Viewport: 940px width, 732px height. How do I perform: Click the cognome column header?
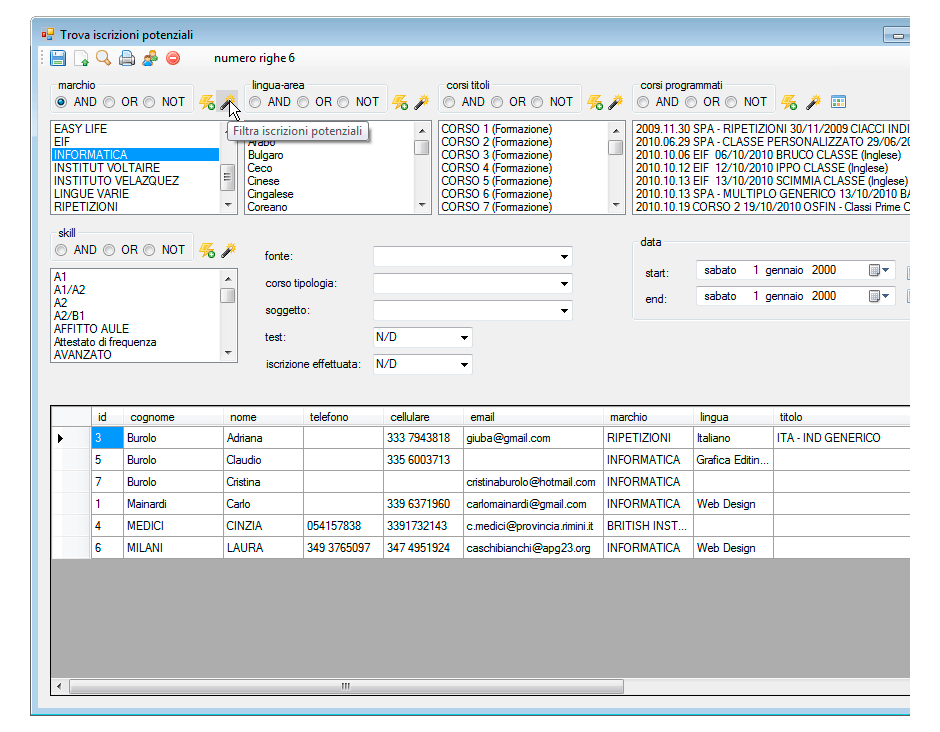pos(173,417)
